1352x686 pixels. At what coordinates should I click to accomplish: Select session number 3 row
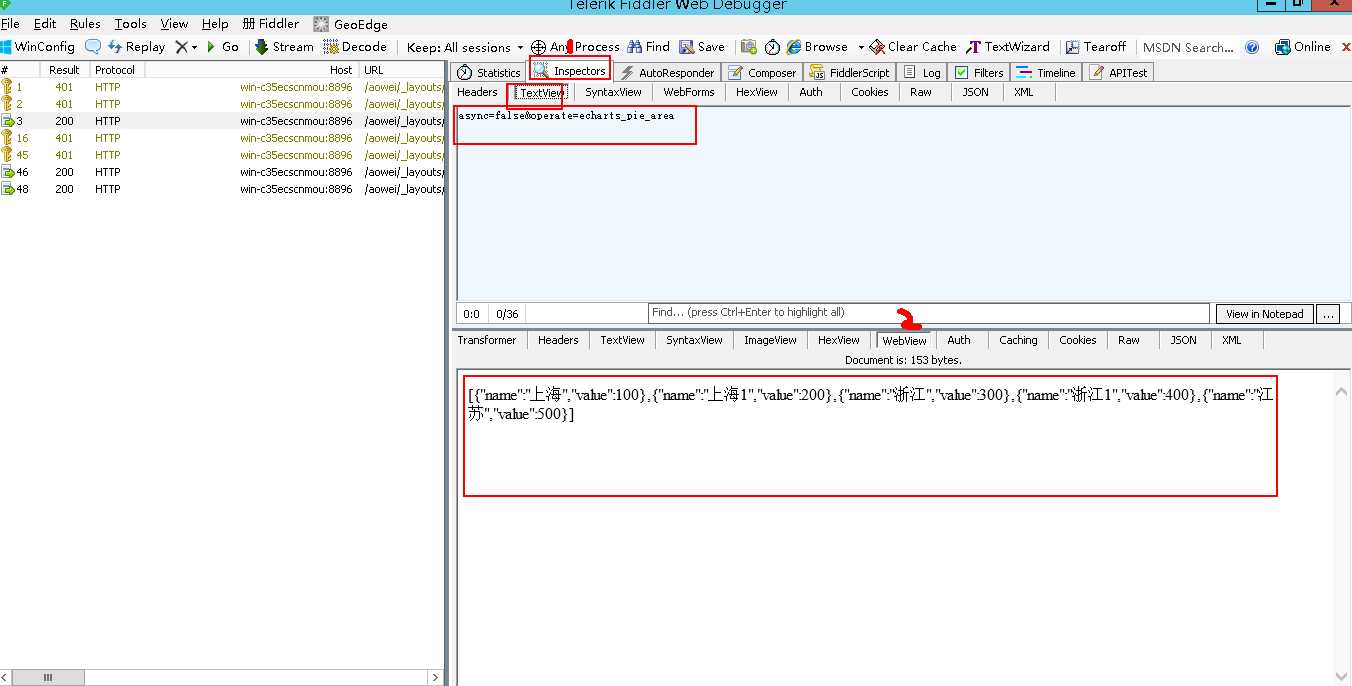(x=222, y=121)
